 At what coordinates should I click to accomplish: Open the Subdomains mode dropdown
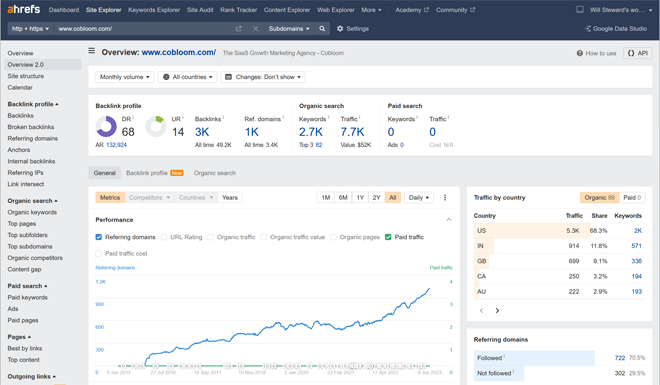pos(289,29)
